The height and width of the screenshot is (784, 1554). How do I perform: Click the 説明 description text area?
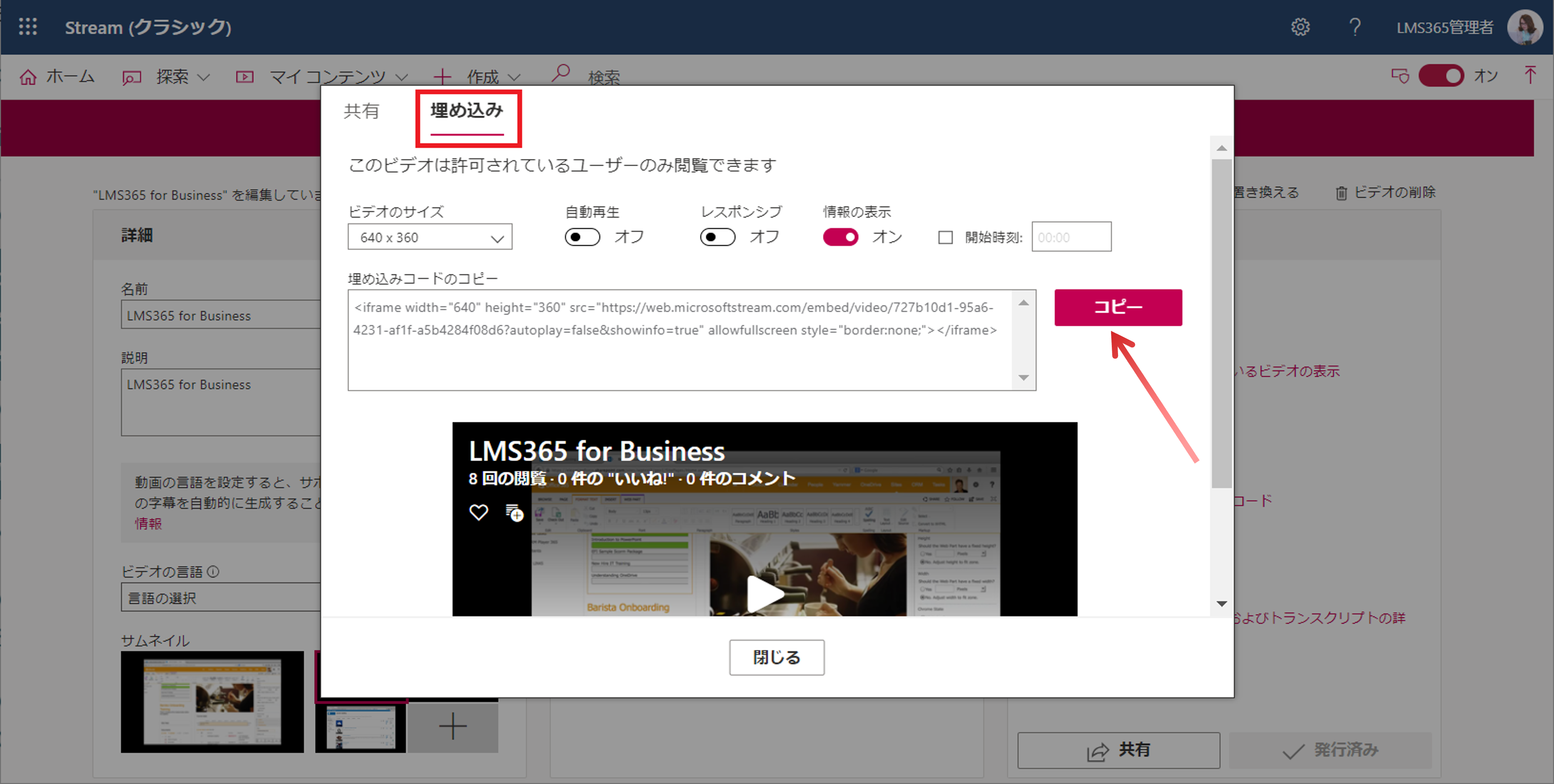(221, 402)
